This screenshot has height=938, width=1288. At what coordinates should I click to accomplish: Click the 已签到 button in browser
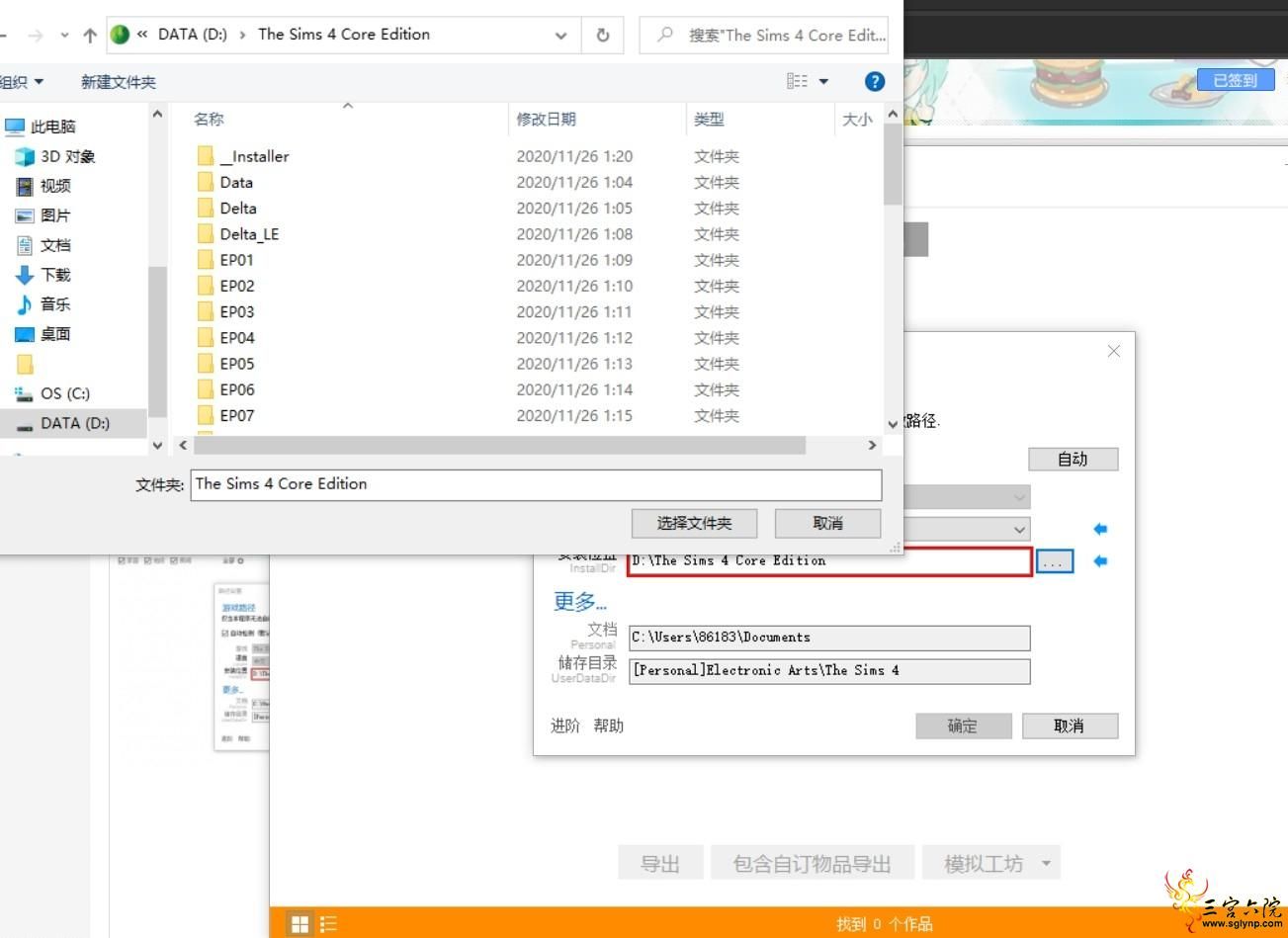coord(1236,80)
